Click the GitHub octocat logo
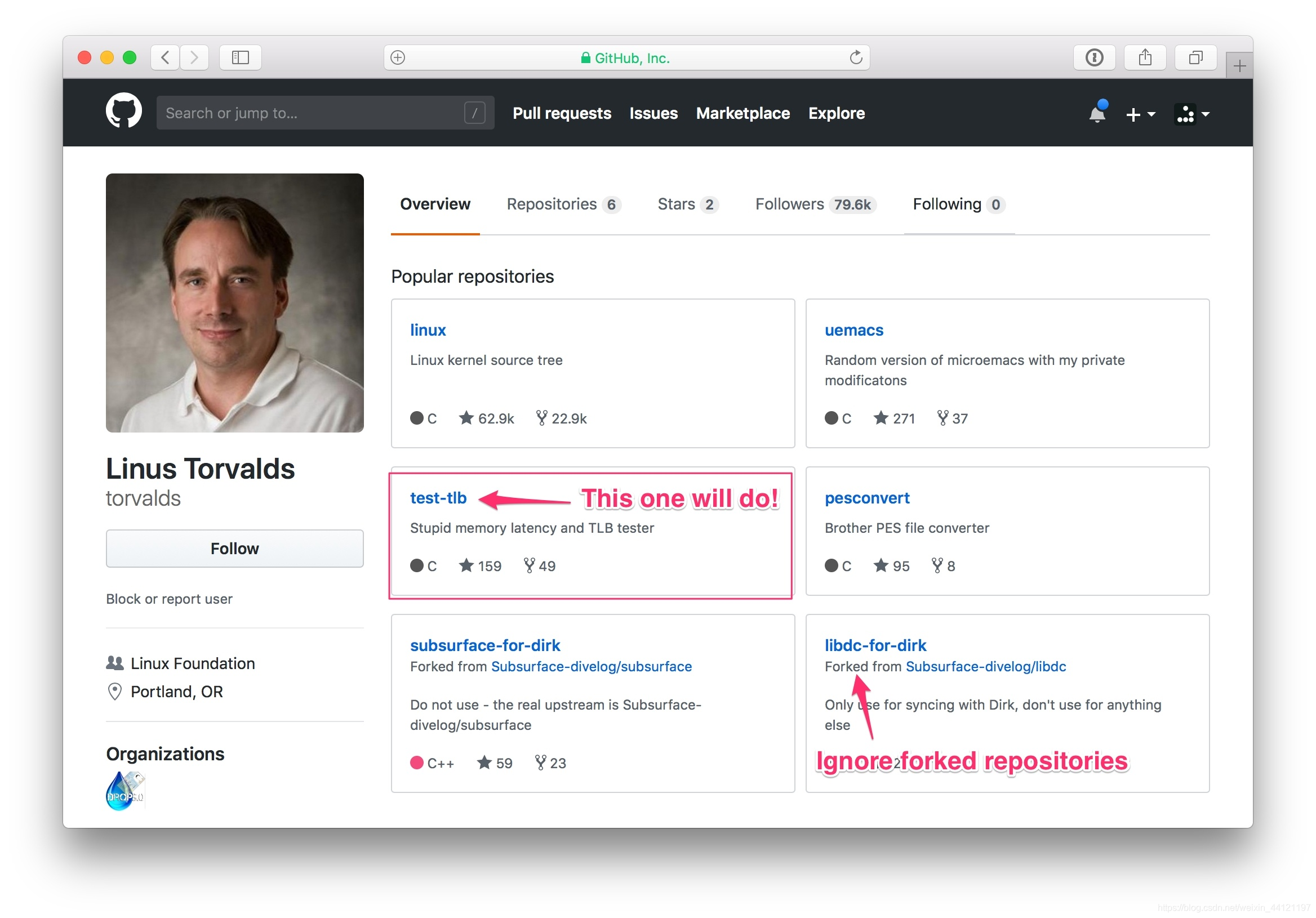The image size is (1316, 918). click(x=123, y=111)
